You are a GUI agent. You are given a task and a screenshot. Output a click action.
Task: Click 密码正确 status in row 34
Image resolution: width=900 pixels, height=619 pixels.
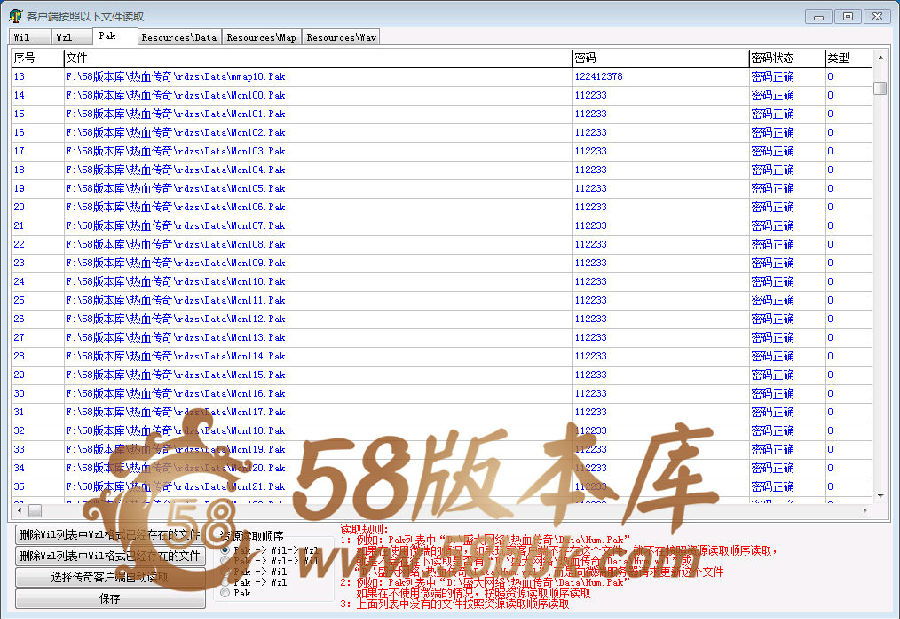(x=772, y=468)
